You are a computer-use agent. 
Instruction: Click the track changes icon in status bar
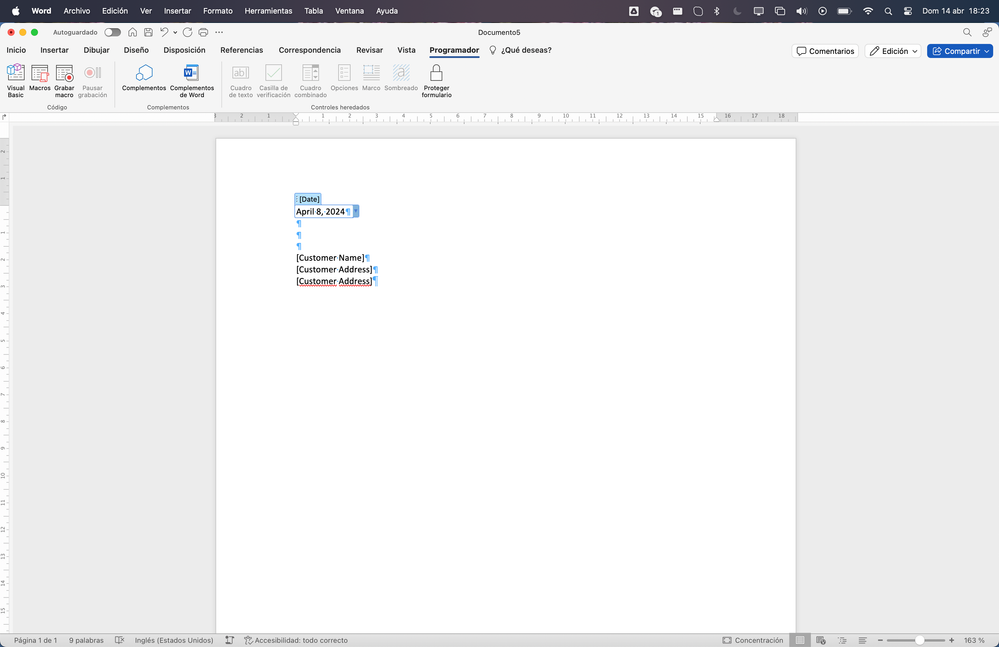click(229, 640)
